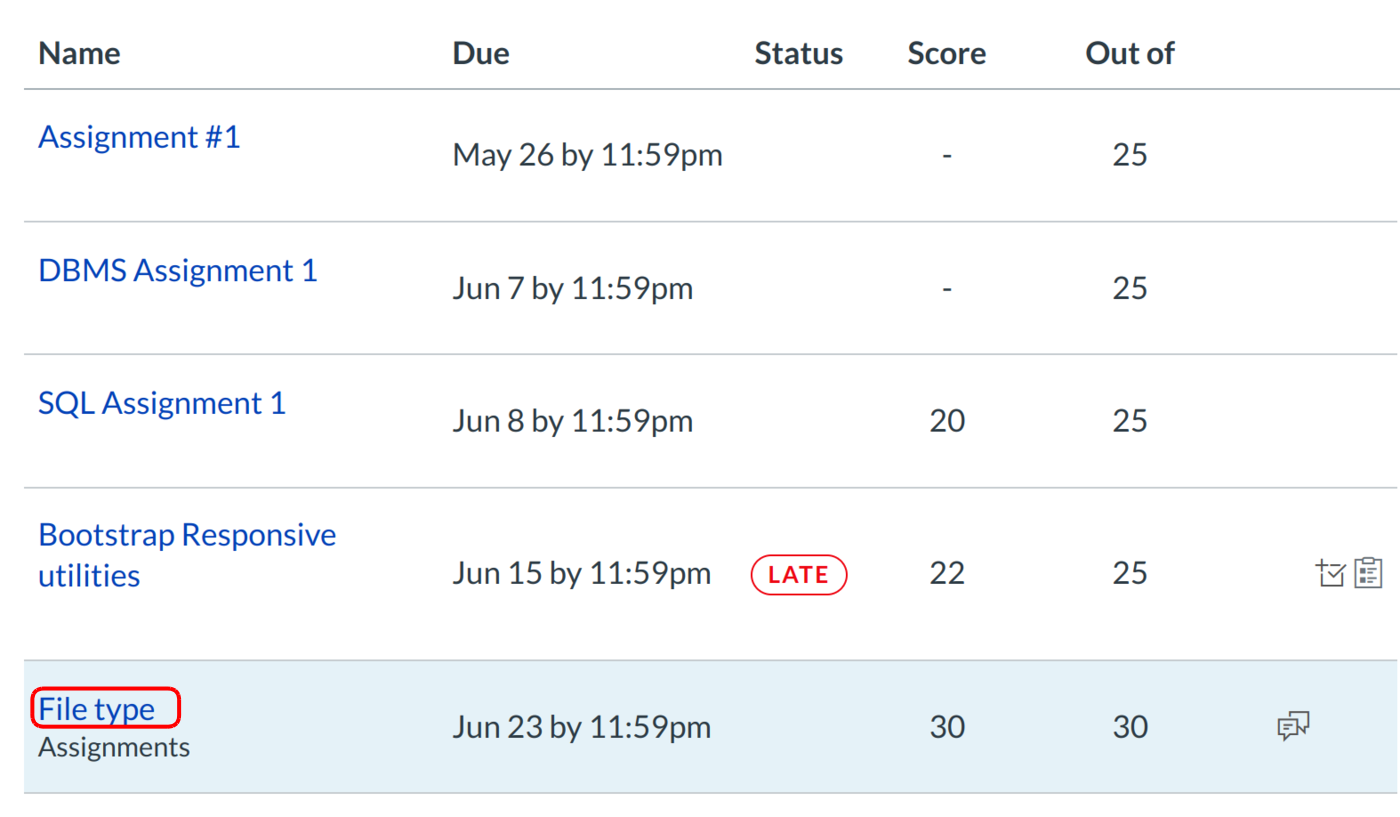Click the May 26 by 11:59pm due date
The width and height of the screenshot is (1400, 817).
587,155
